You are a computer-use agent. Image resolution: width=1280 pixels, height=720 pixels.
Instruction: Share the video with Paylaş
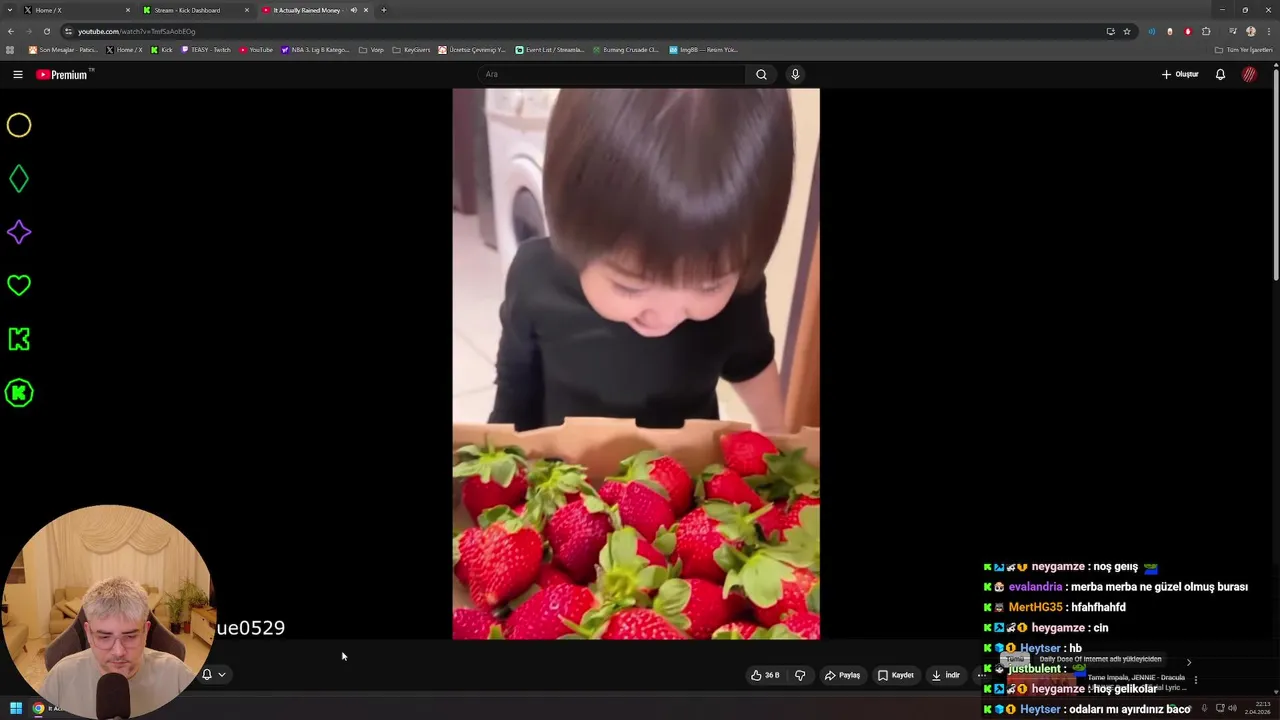[842, 675]
